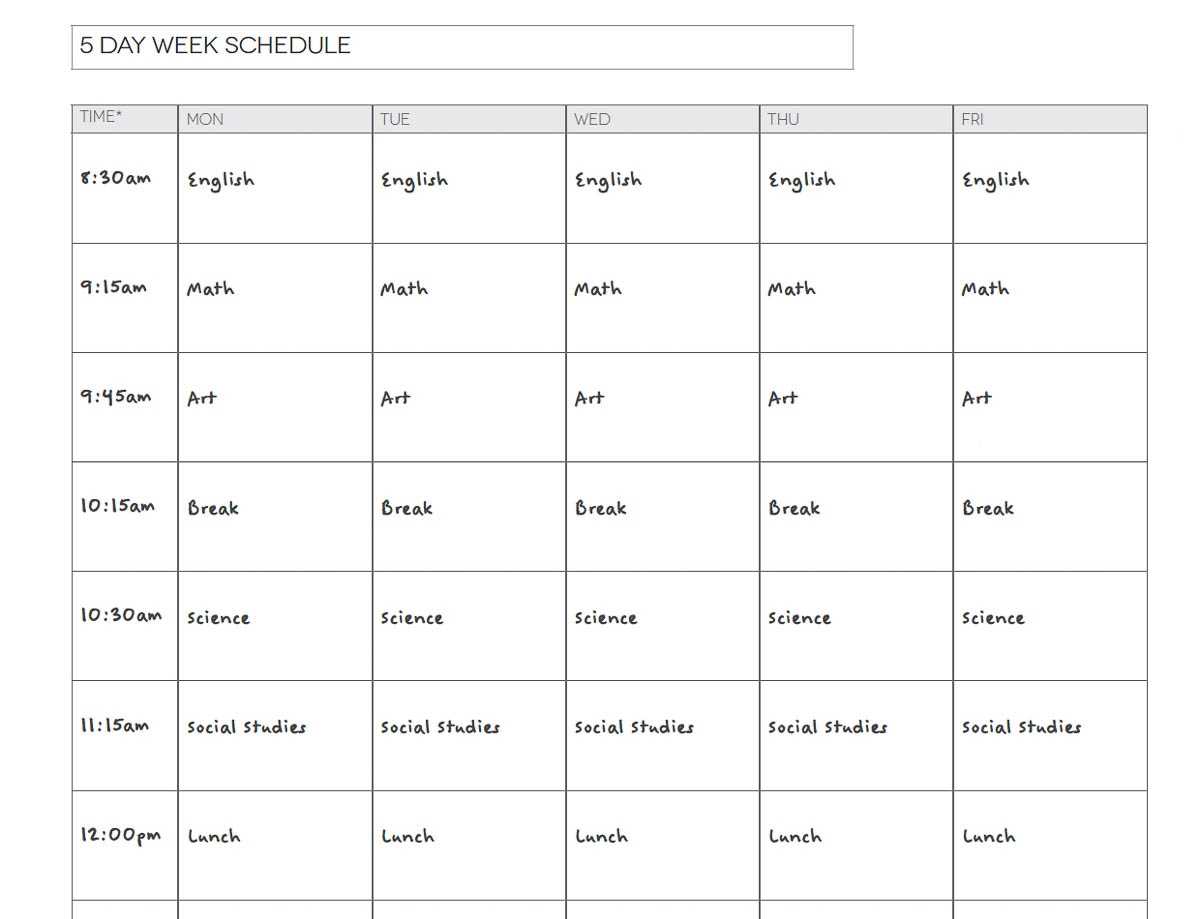Select the 9:45am time cell
Image resolution: width=1200 pixels, height=919 pixels.
124,406
